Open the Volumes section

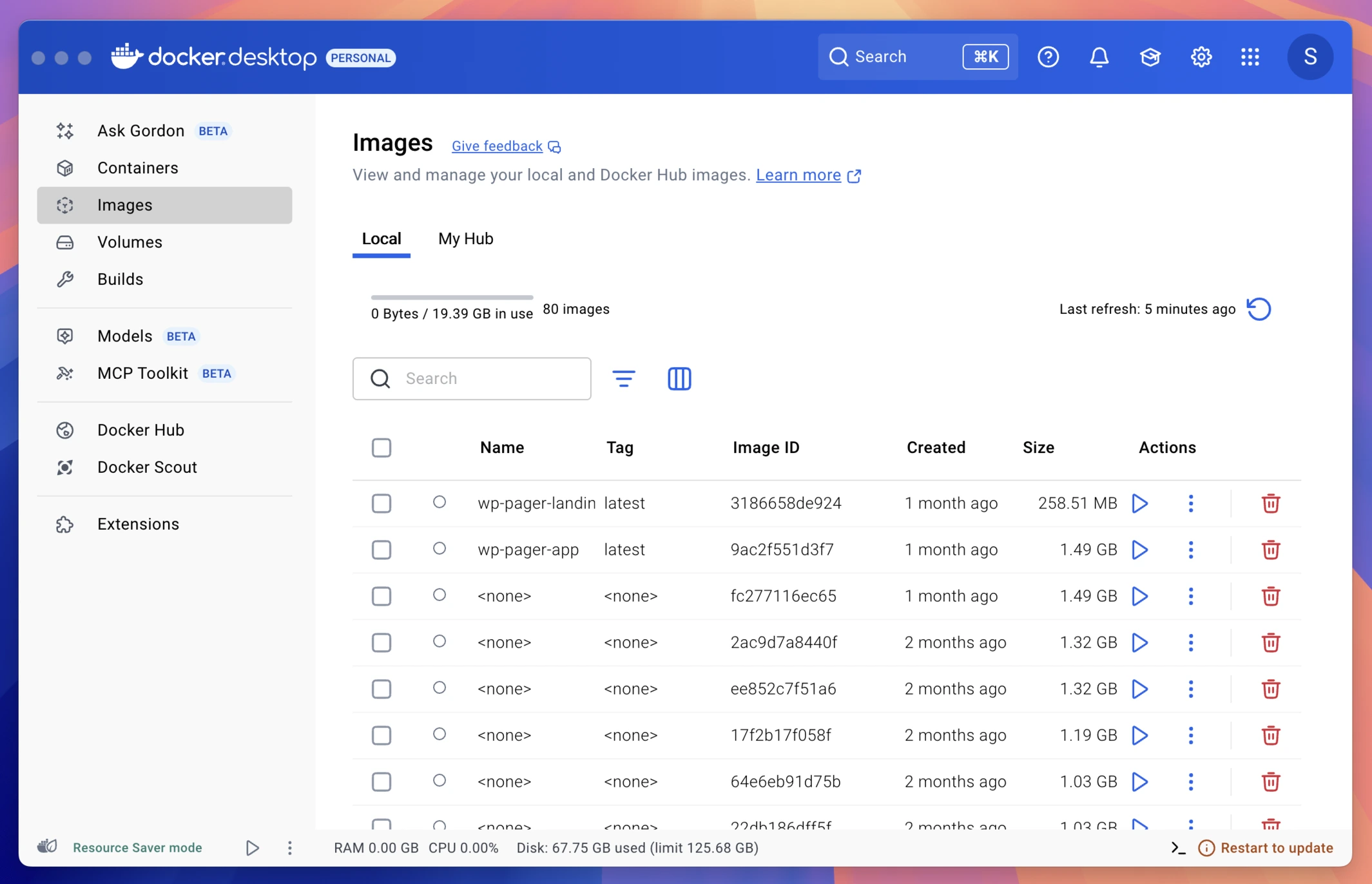(x=130, y=242)
